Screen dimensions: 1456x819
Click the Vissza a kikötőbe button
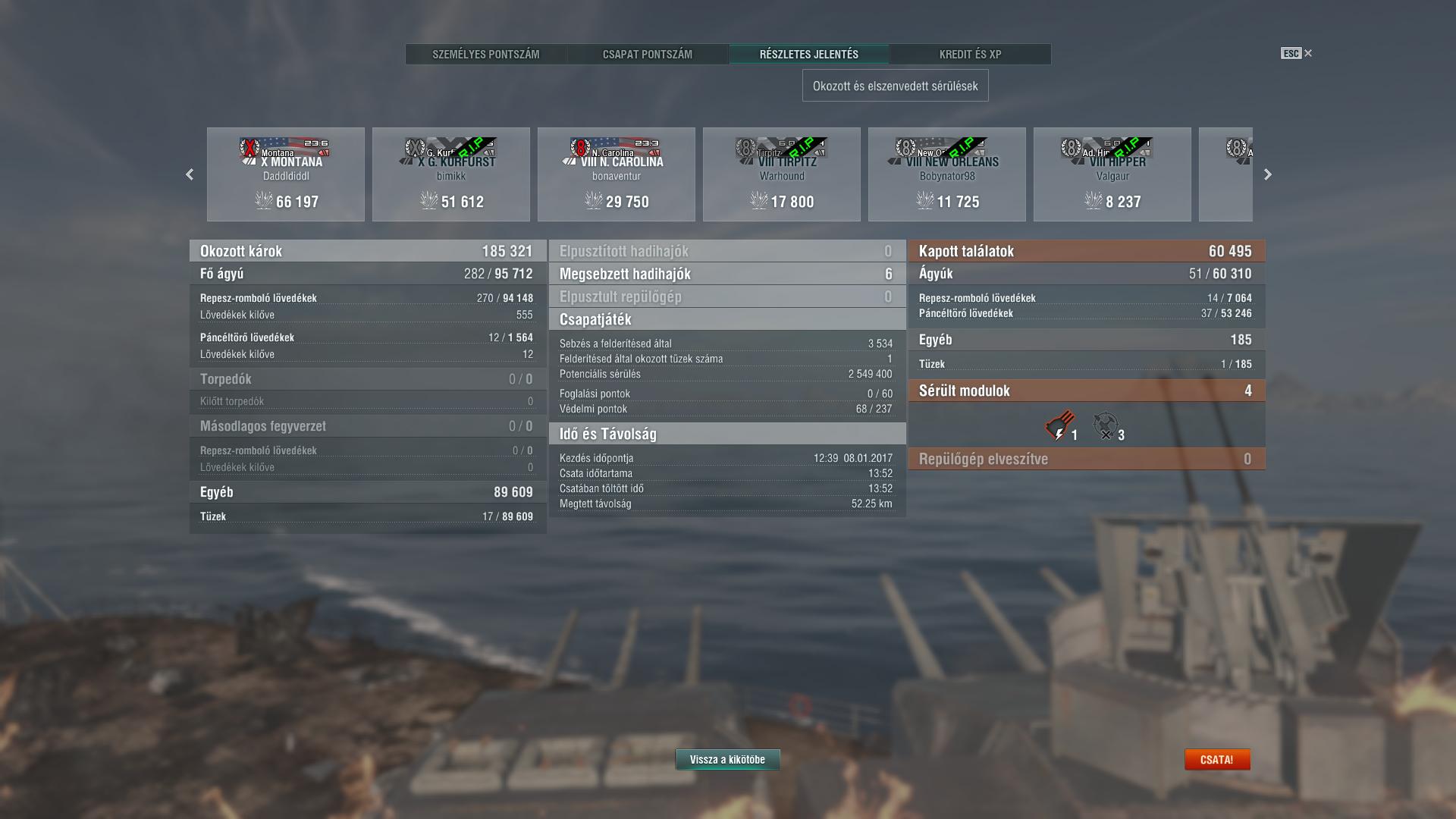click(727, 759)
